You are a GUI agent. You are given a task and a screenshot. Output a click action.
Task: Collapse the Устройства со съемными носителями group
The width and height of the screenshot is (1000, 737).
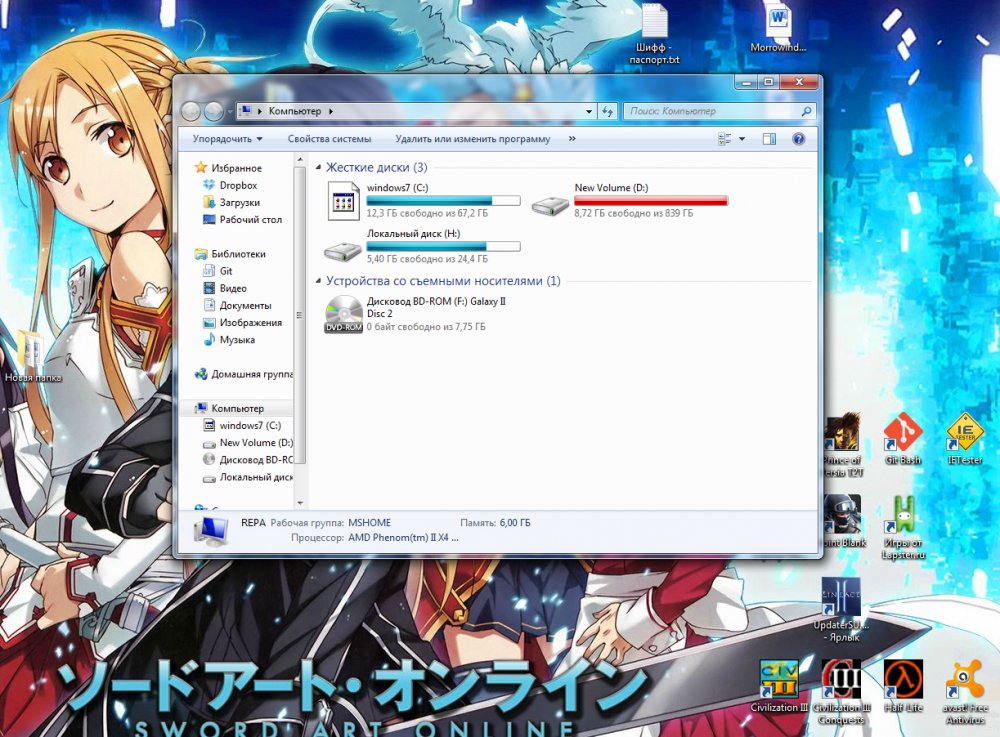tap(318, 281)
